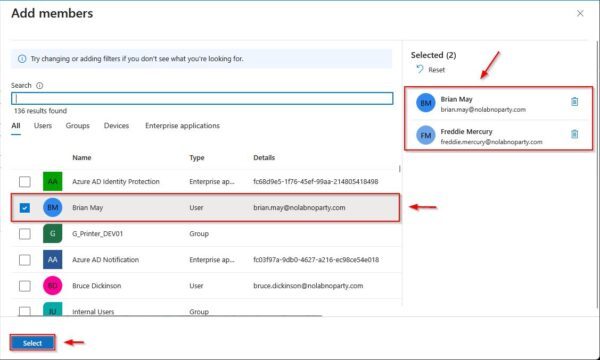Click the Brian May name in the results list
The height and width of the screenshot is (360, 600).
tap(88, 207)
